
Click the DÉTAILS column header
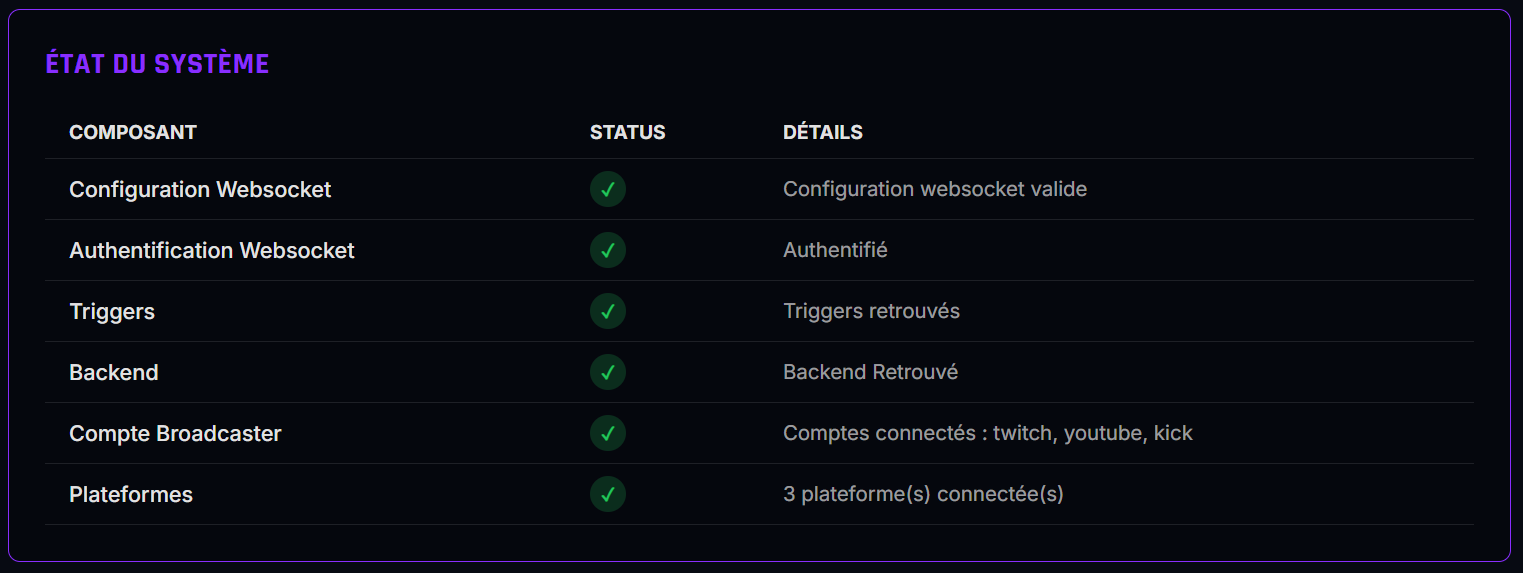(822, 132)
